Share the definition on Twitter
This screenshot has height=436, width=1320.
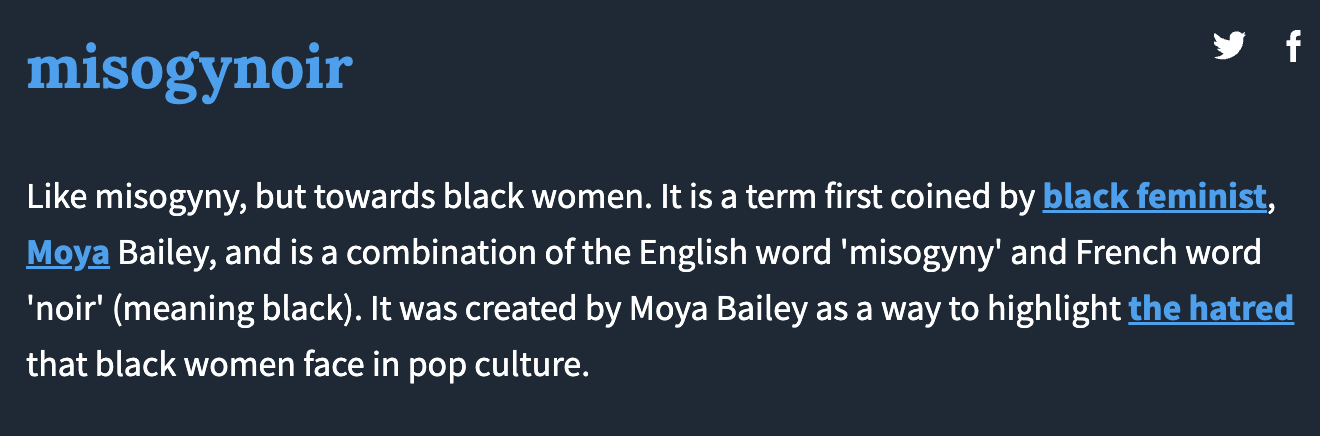(1229, 46)
